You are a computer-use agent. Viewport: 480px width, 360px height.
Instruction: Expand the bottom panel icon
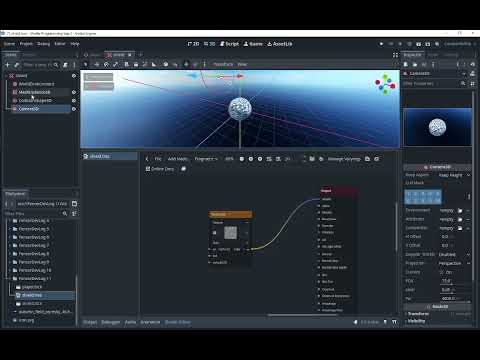395,322
